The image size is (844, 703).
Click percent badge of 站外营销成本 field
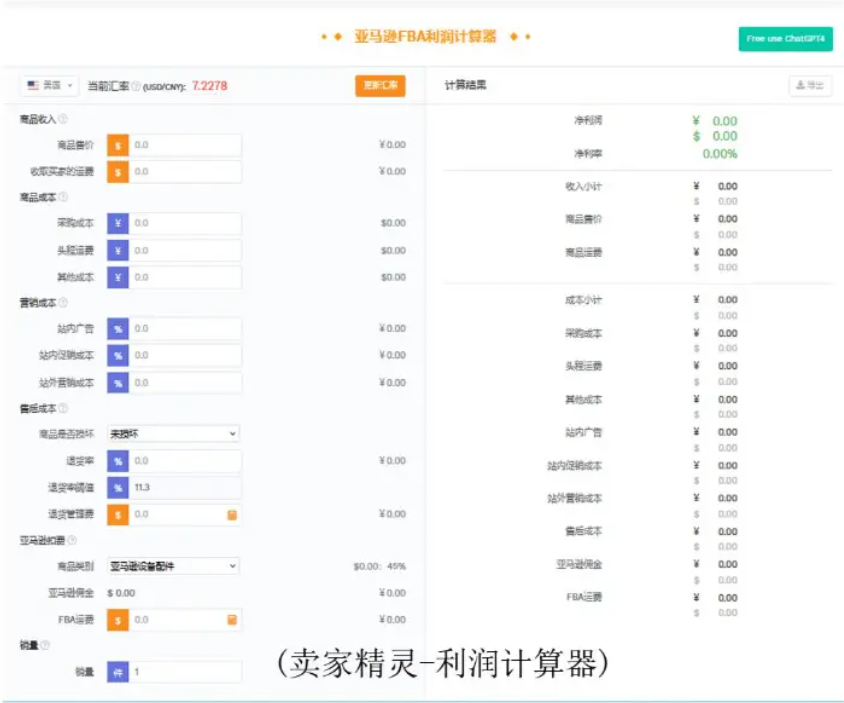118,383
